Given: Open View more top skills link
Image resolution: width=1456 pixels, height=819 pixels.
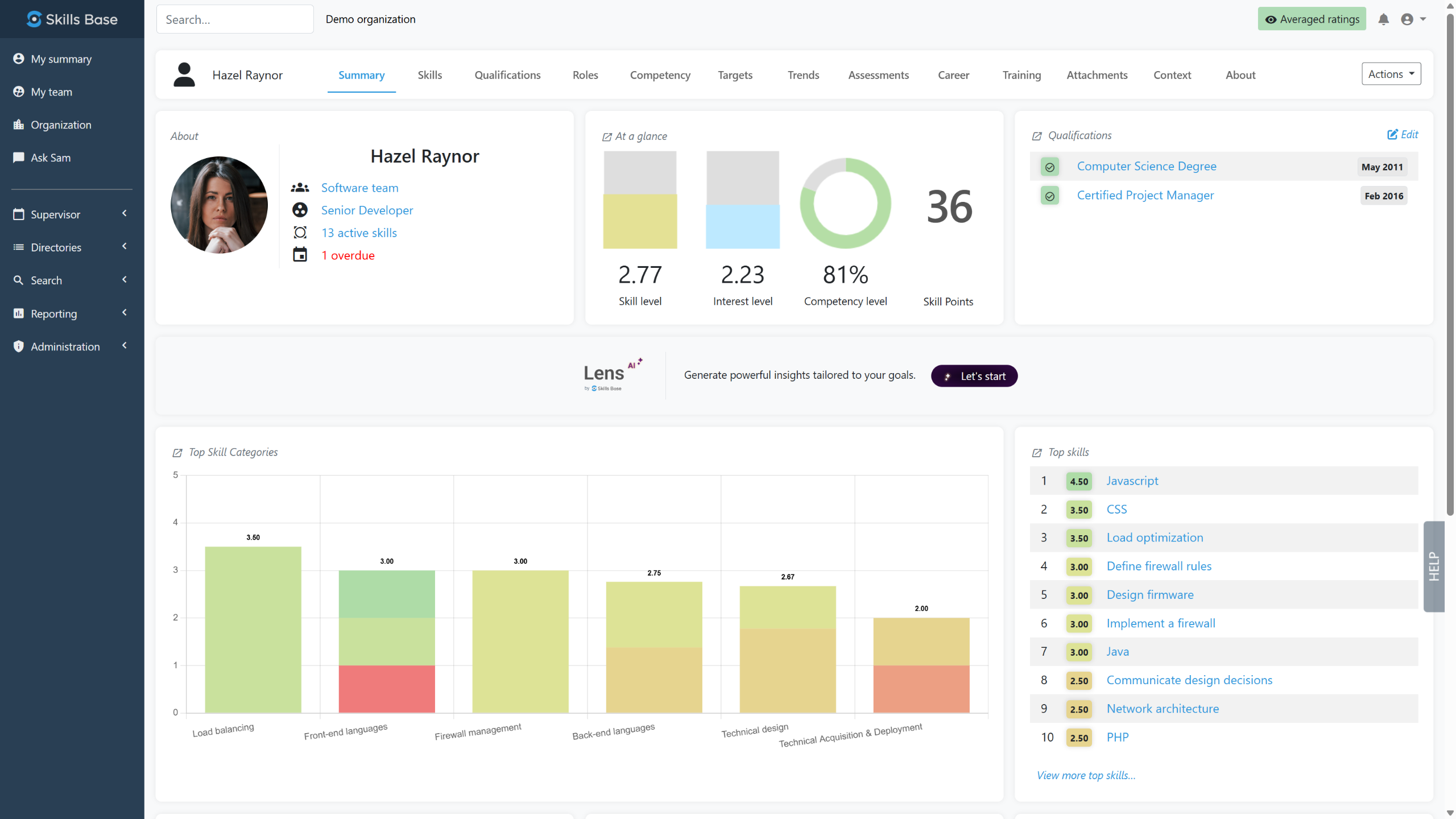Looking at the screenshot, I should point(1086,775).
